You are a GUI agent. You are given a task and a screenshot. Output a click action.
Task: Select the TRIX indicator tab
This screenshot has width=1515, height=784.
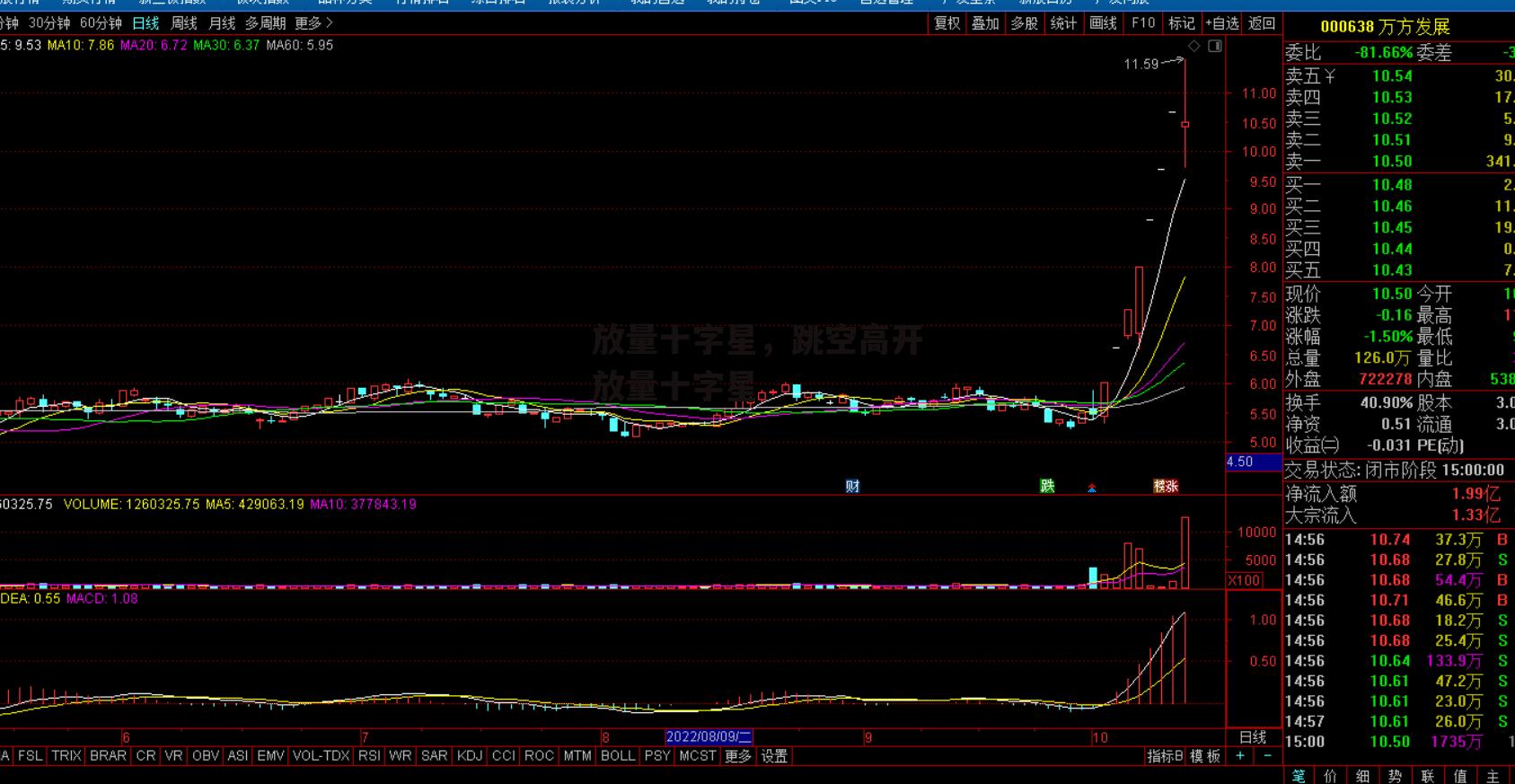click(66, 756)
